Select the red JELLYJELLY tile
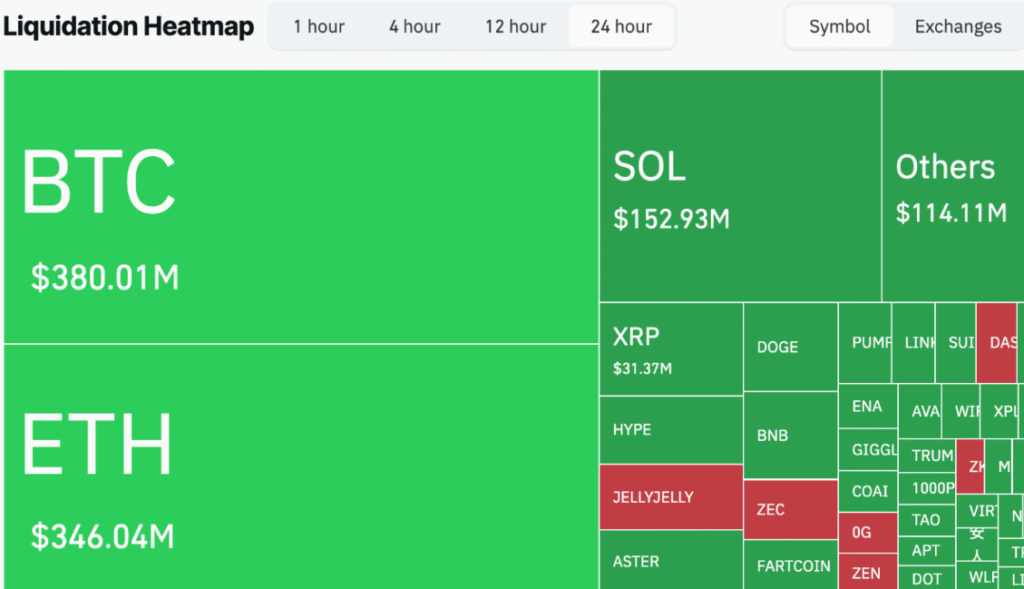The width and height of the screenshot is (1024, 589). tap(670, 496)
